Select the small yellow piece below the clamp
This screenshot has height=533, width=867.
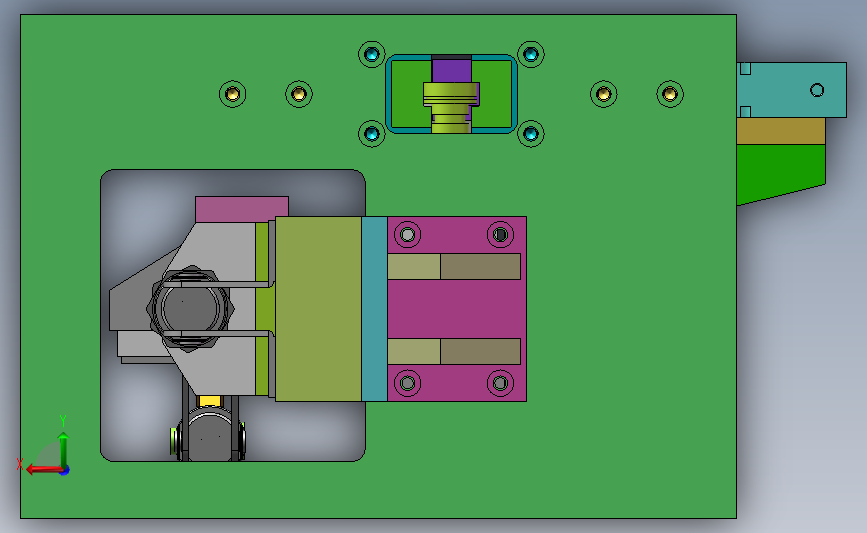click(210, 401)
